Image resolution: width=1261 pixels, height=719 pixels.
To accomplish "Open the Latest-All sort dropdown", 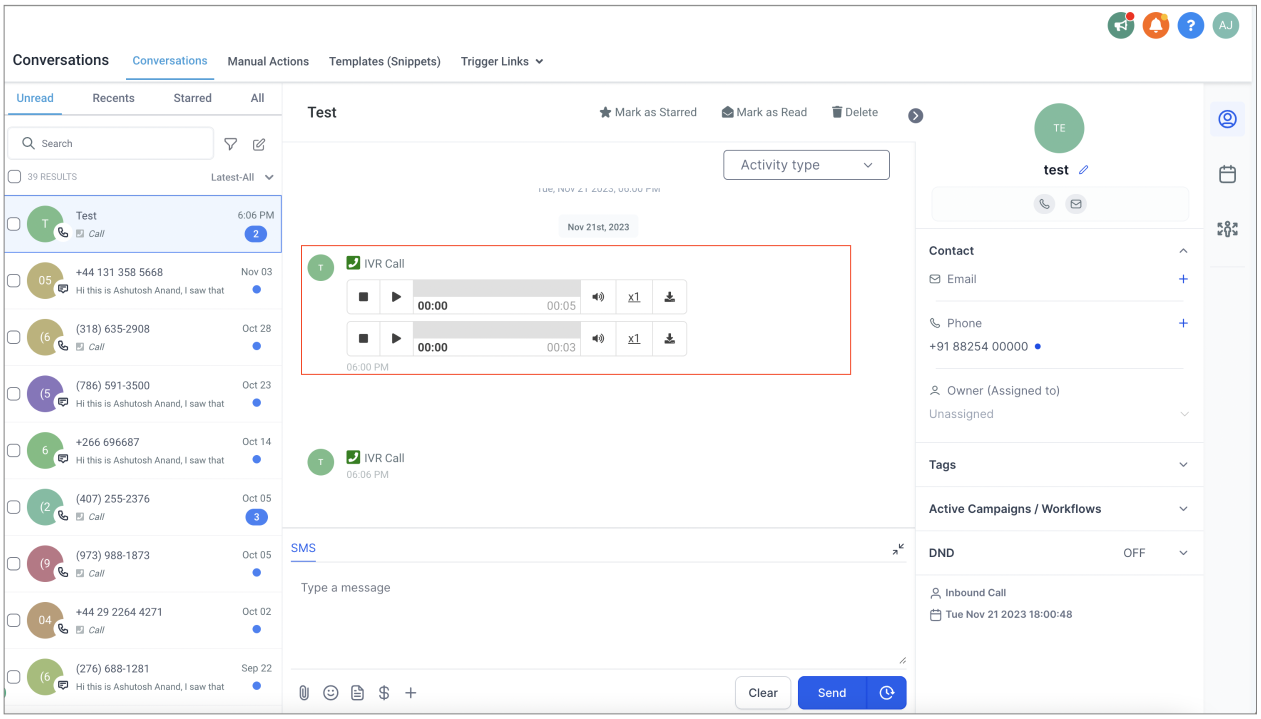I will pyautogui.click(x=242, y=177).
